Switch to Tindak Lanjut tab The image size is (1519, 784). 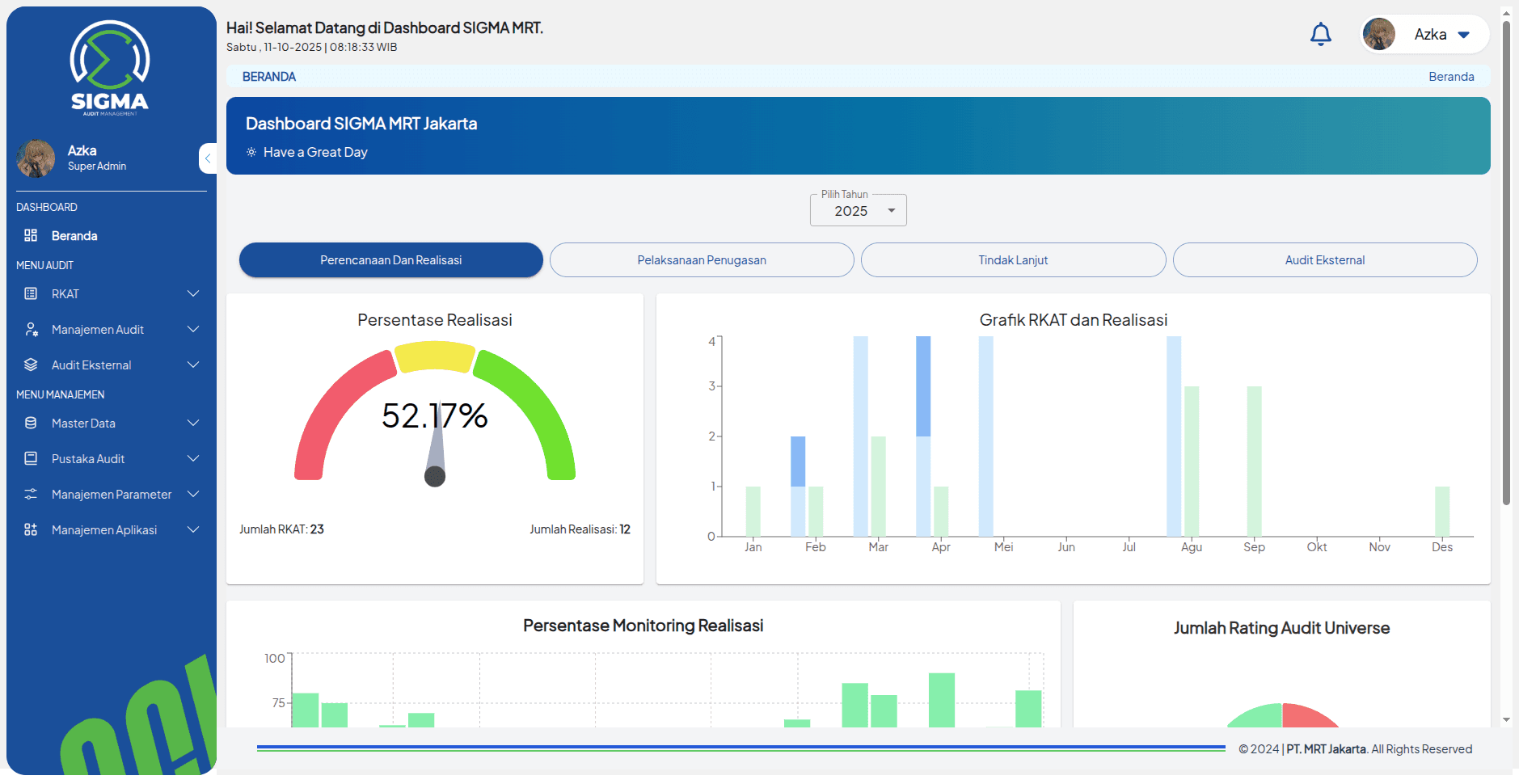coord(1012,260)
